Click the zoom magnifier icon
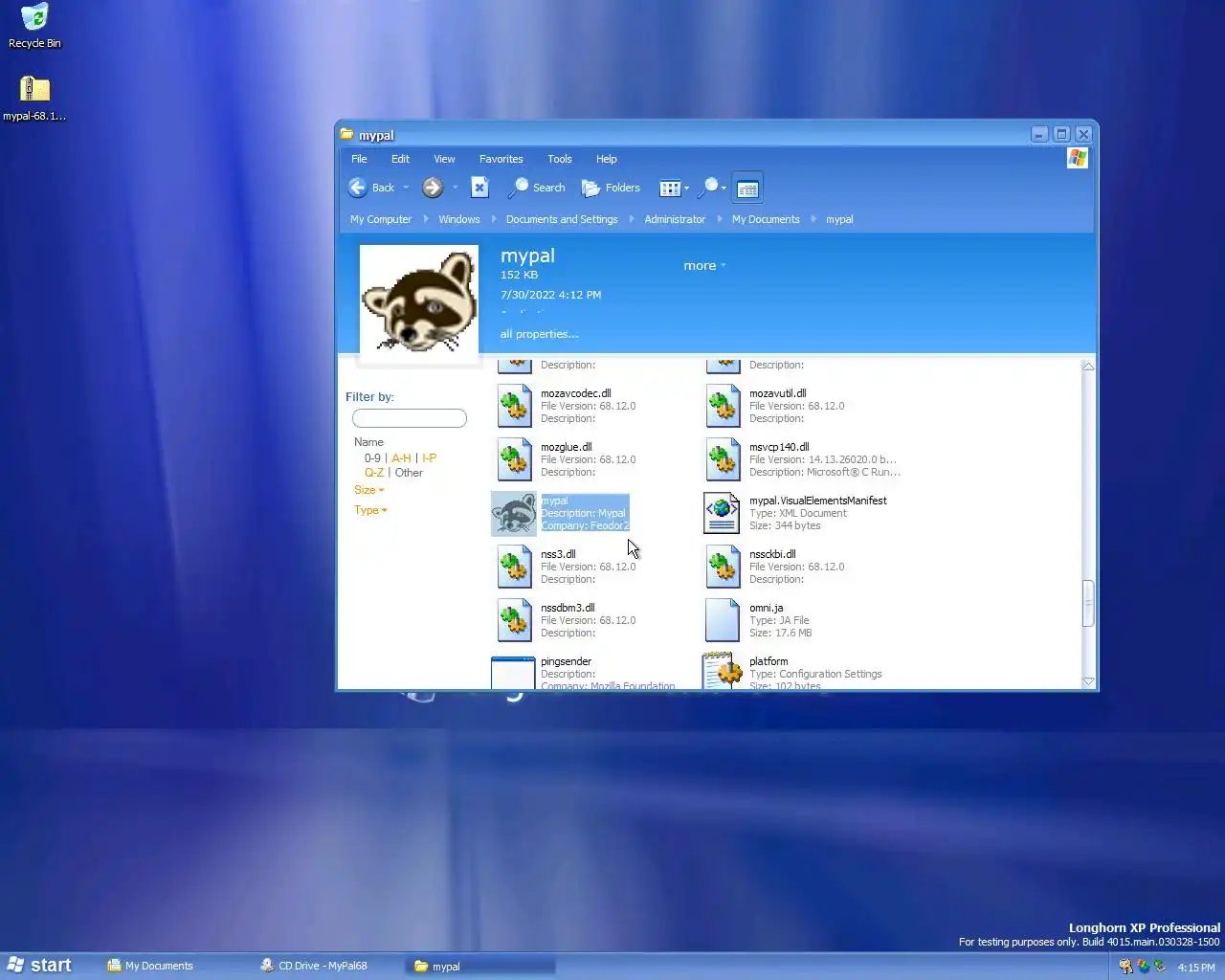Viewport: 1225px width, 980px height. pyautogui.click(x=709, y=188)
